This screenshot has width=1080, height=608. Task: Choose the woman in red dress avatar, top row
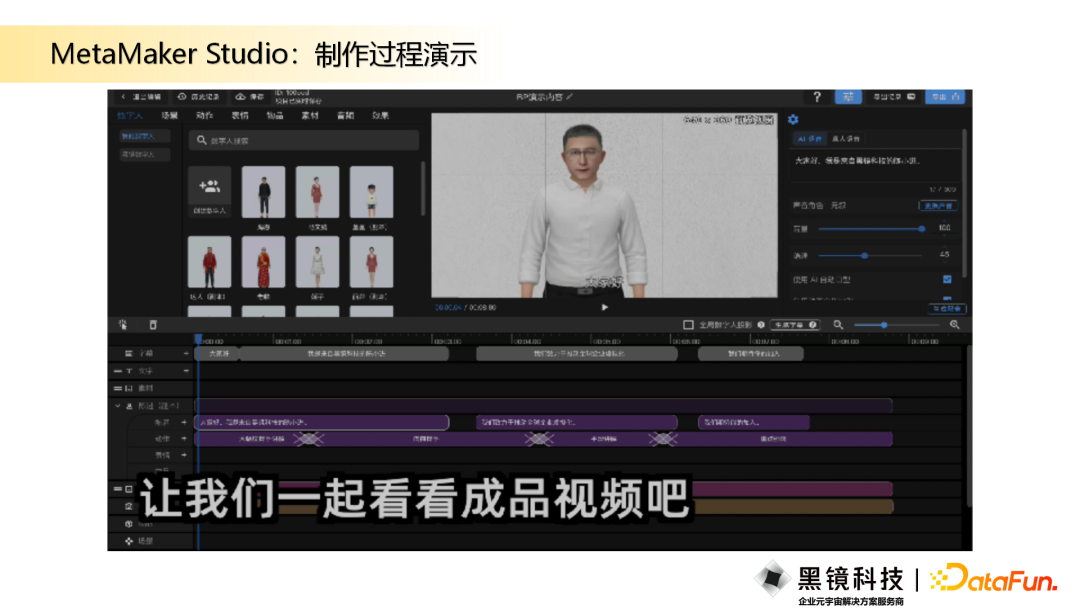(x=318, y=192)
